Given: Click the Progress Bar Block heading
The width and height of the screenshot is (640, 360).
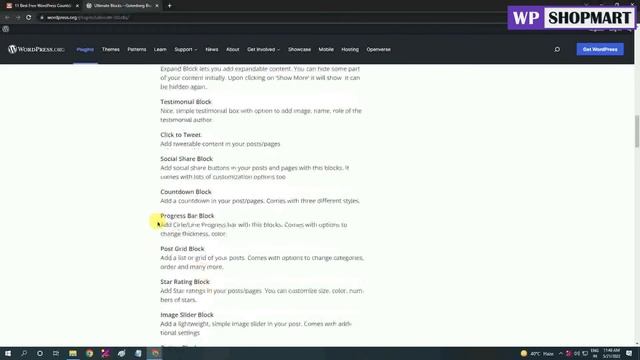Looking at the screenshot, I should 187,216.
